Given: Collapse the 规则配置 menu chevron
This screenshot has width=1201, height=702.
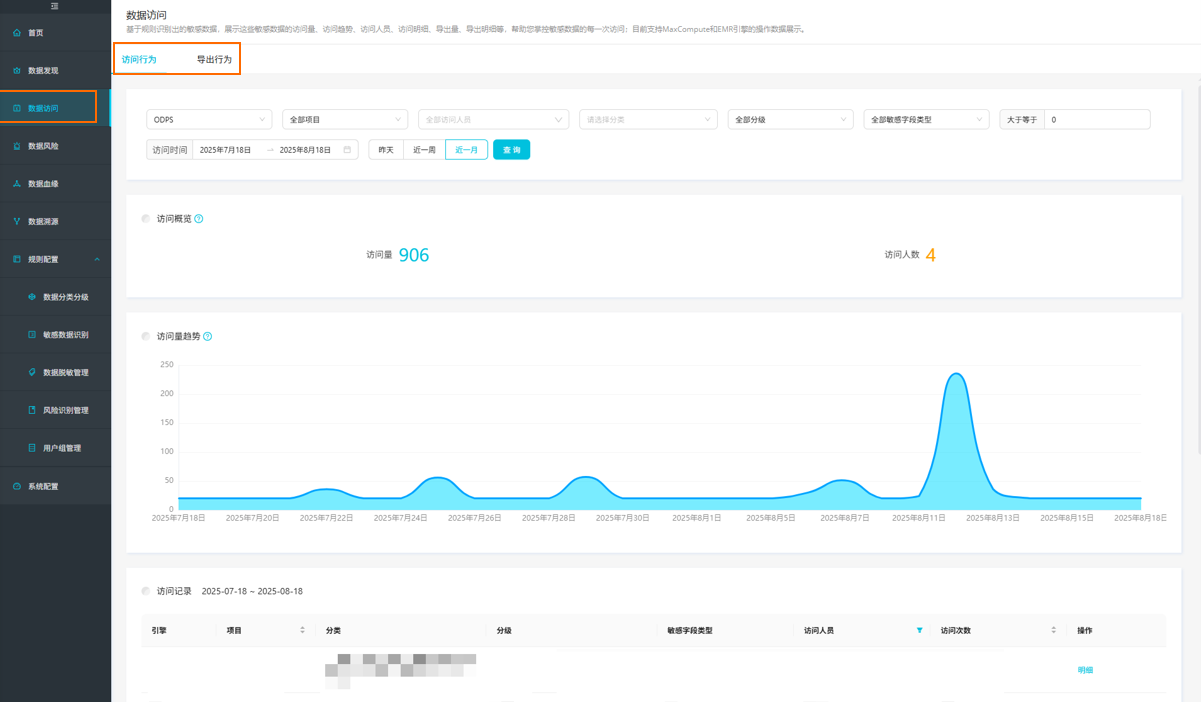Looking at the screenshot, I should click(x=97, y=259).
